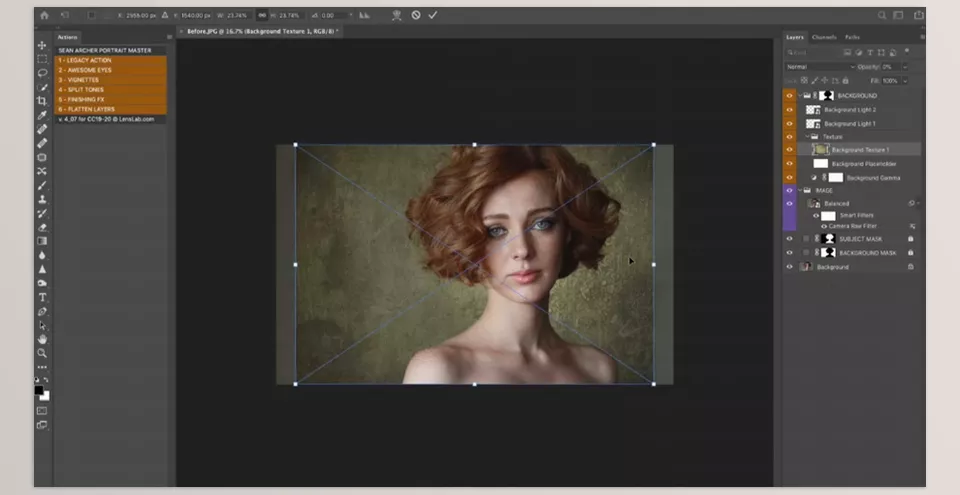Select the Lasso tool
960x495 pixels.
tap(42, 73)
